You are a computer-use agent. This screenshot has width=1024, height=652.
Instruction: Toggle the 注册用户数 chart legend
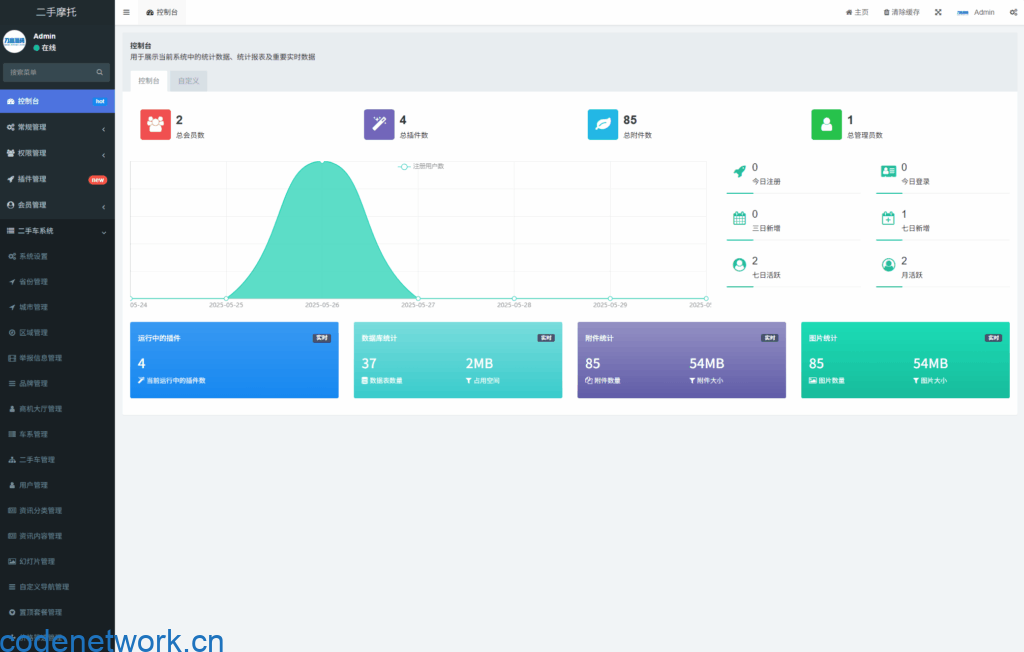point(421,167)
